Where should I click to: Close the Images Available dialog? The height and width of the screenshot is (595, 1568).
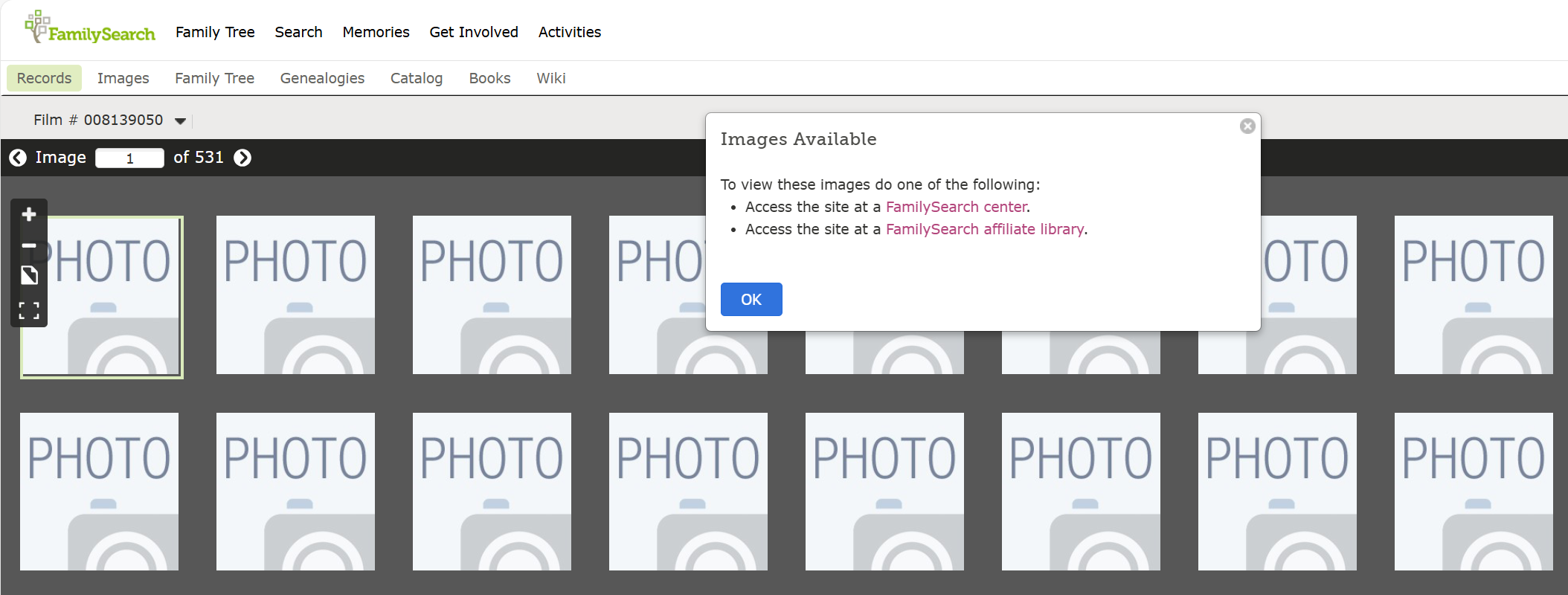1247,126
